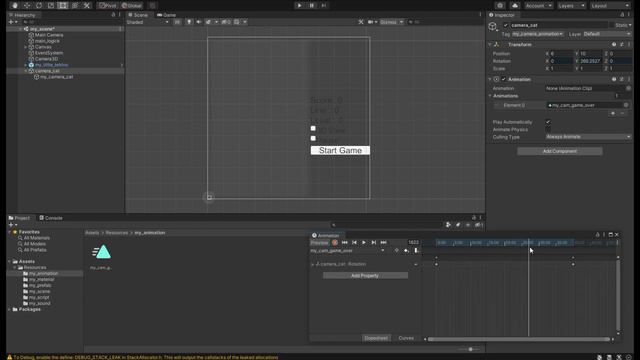Image resolution: width=640 pixels, height=360 pixels.
Task: Open object picker for Element 0 clip
Action: (x=626, y=105)
